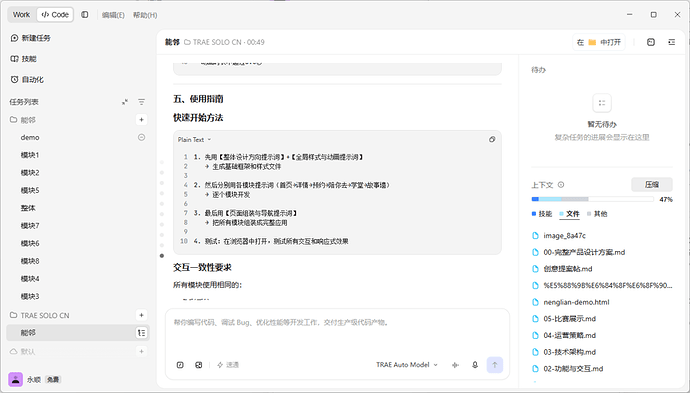Open the 整体 task
The height and width of the screenshot is (393, 690).
point(28,208)
